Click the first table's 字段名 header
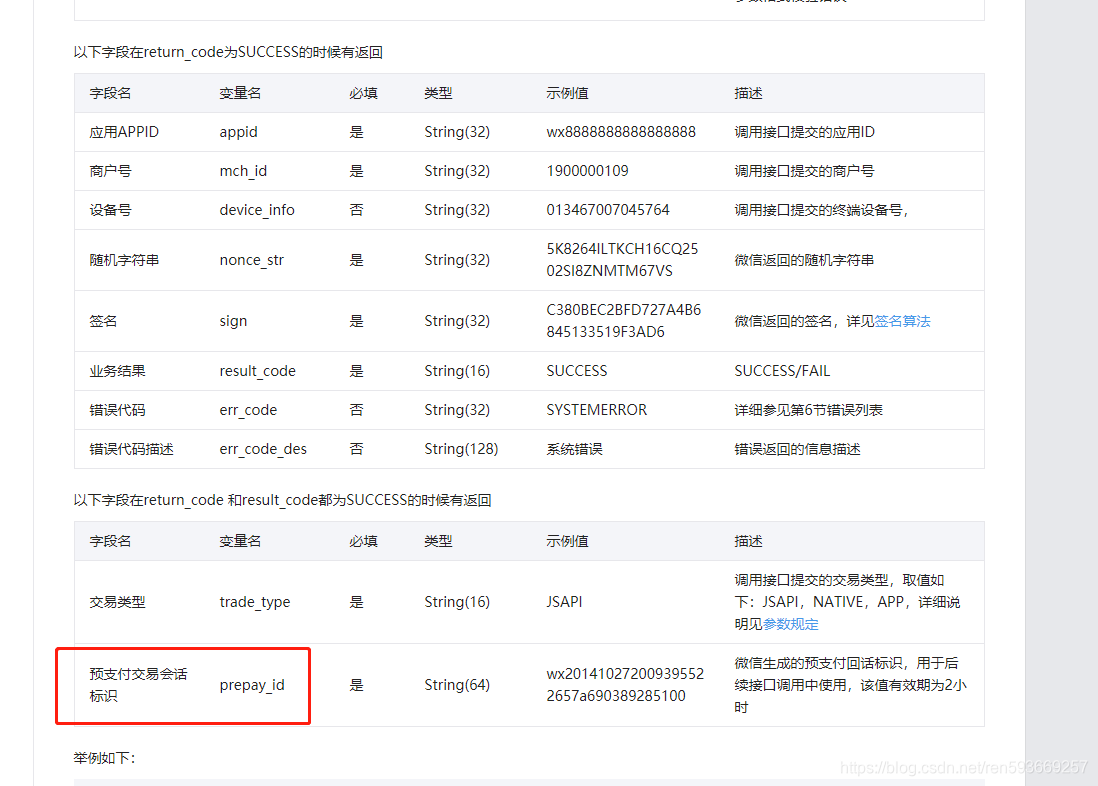 [x=110, y=93]
